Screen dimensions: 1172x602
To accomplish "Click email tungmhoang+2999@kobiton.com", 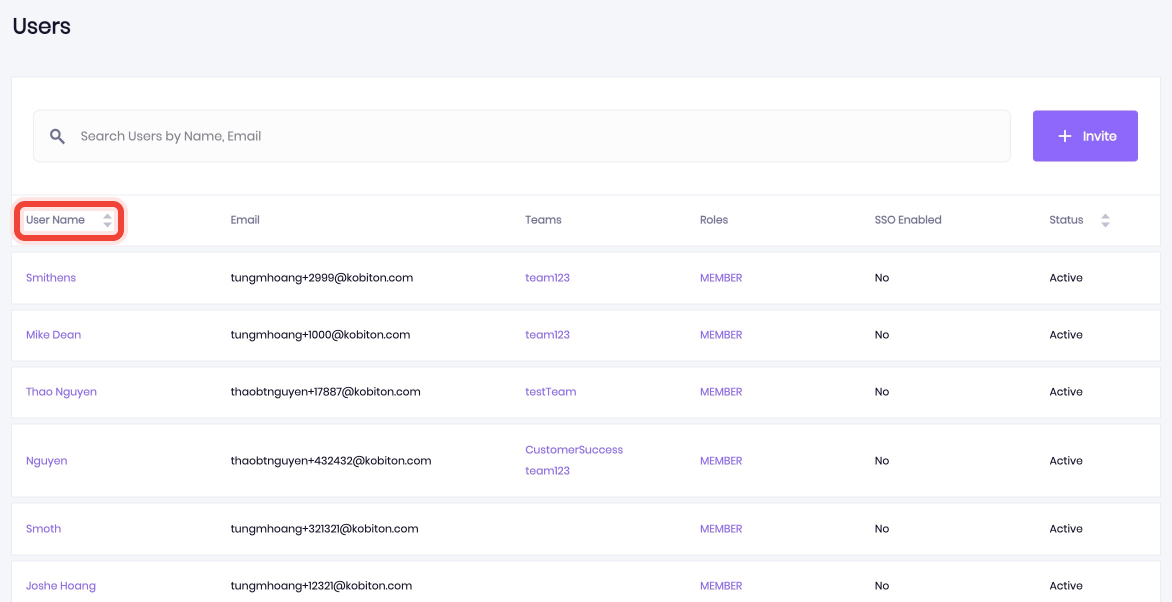I will tap(321, 277).
